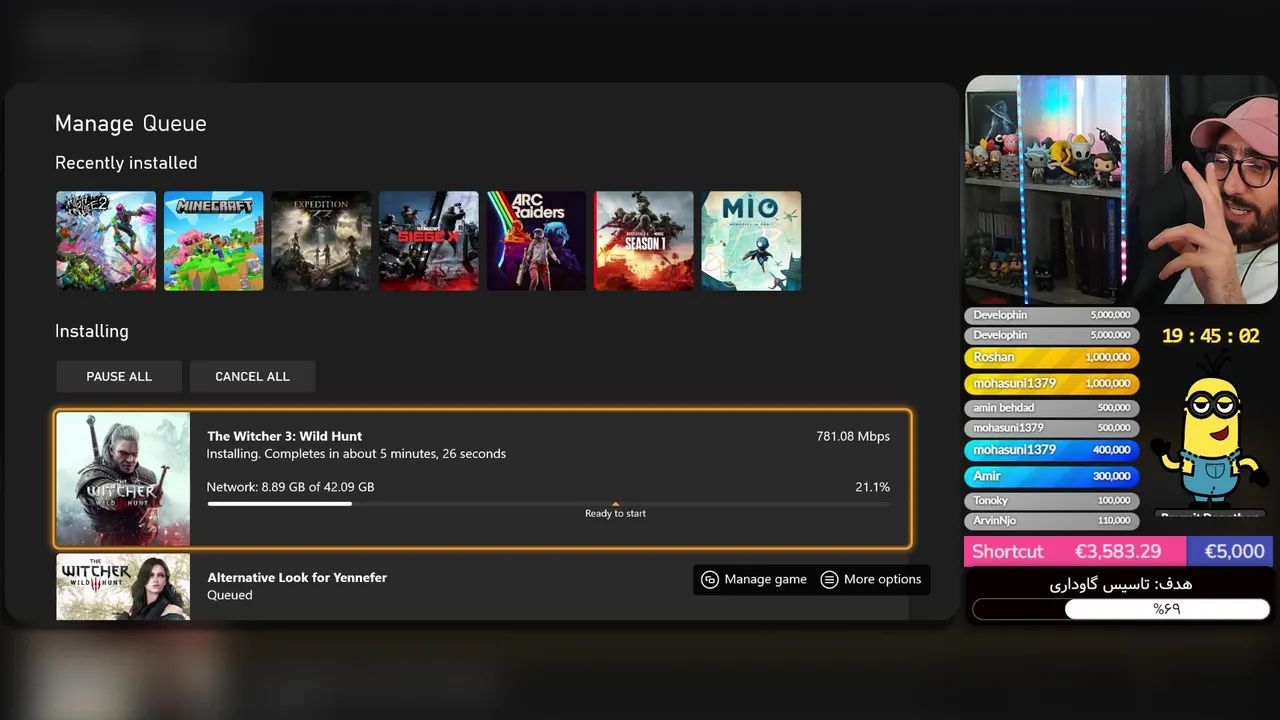Click the Manage game icon
Viewport: 1280px width, 720px height.
click(x=710, y=579)
